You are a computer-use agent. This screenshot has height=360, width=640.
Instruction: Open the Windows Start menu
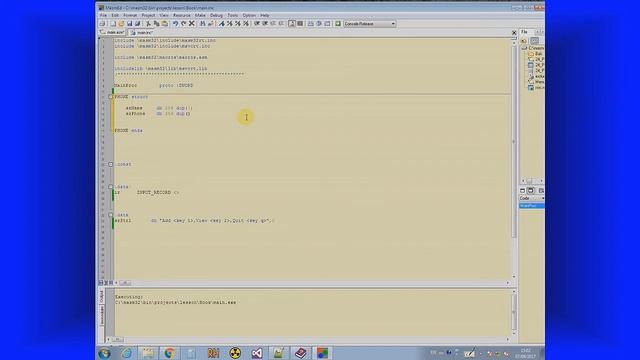click(104, 353)
